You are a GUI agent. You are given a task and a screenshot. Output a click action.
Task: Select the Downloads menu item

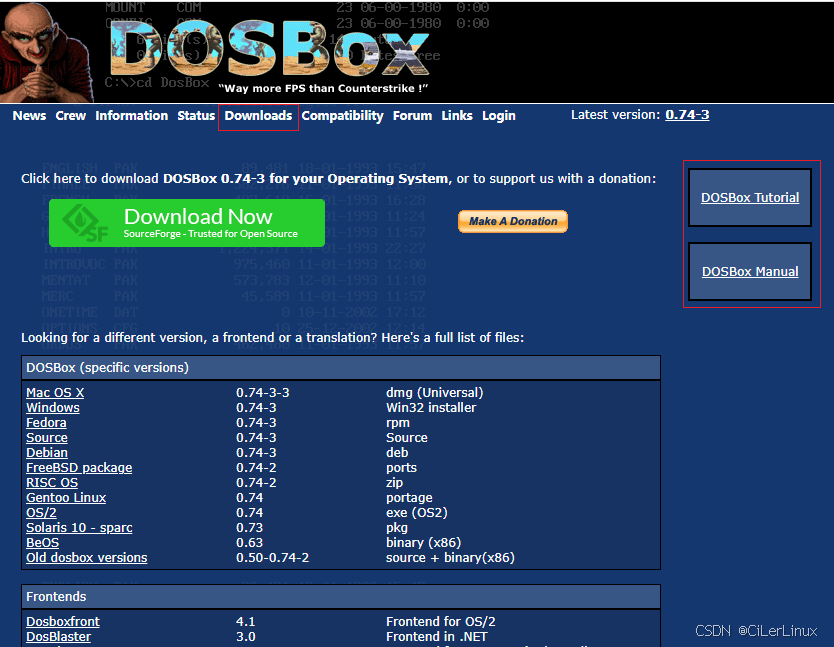[258, 115]
